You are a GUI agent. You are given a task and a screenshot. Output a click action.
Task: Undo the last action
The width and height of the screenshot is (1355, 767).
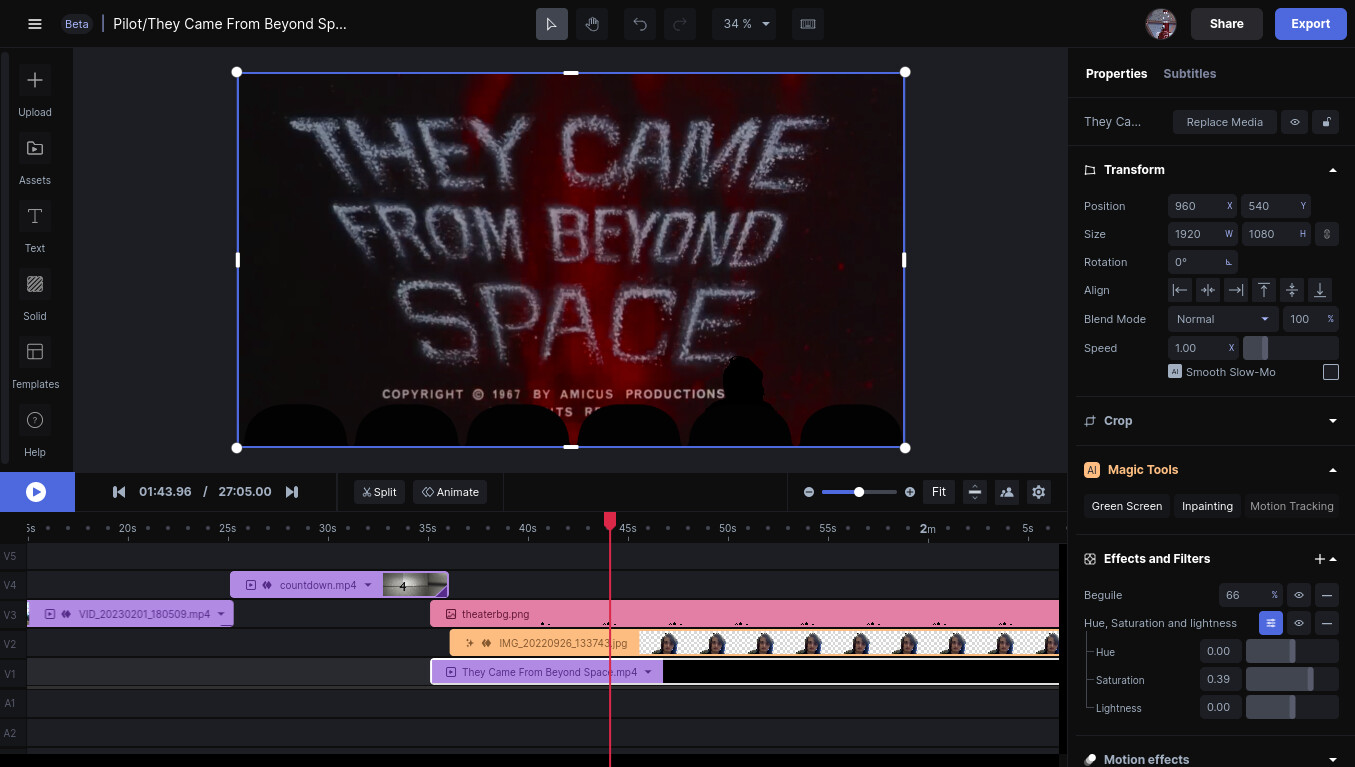(640, 24)
